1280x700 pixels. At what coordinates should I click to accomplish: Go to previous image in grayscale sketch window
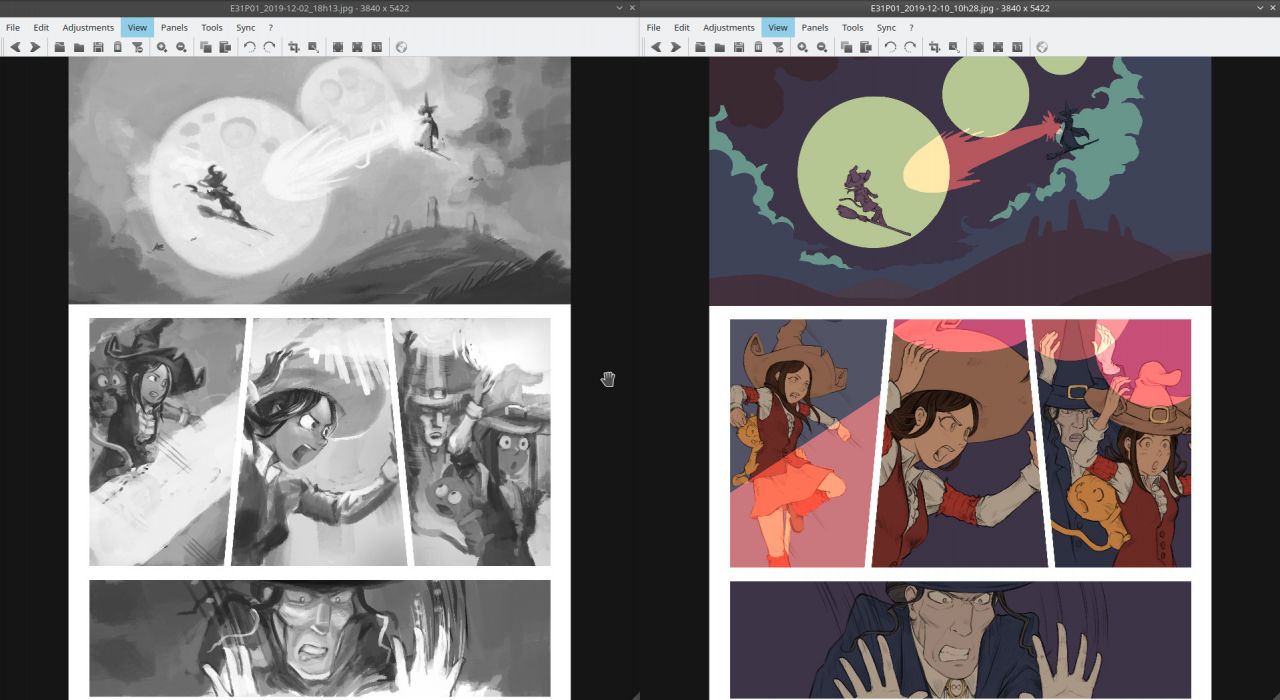pos(15,47)
